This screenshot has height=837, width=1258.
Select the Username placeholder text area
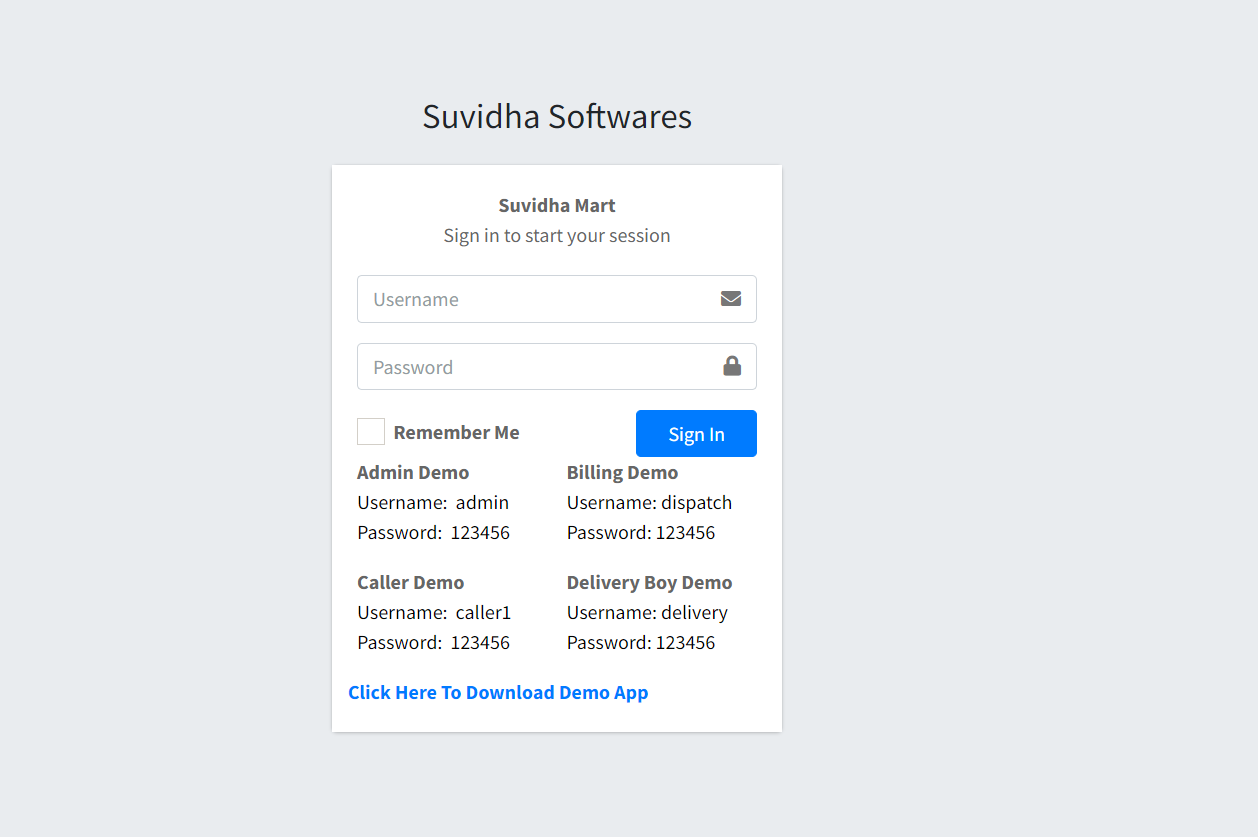[416, 298]
